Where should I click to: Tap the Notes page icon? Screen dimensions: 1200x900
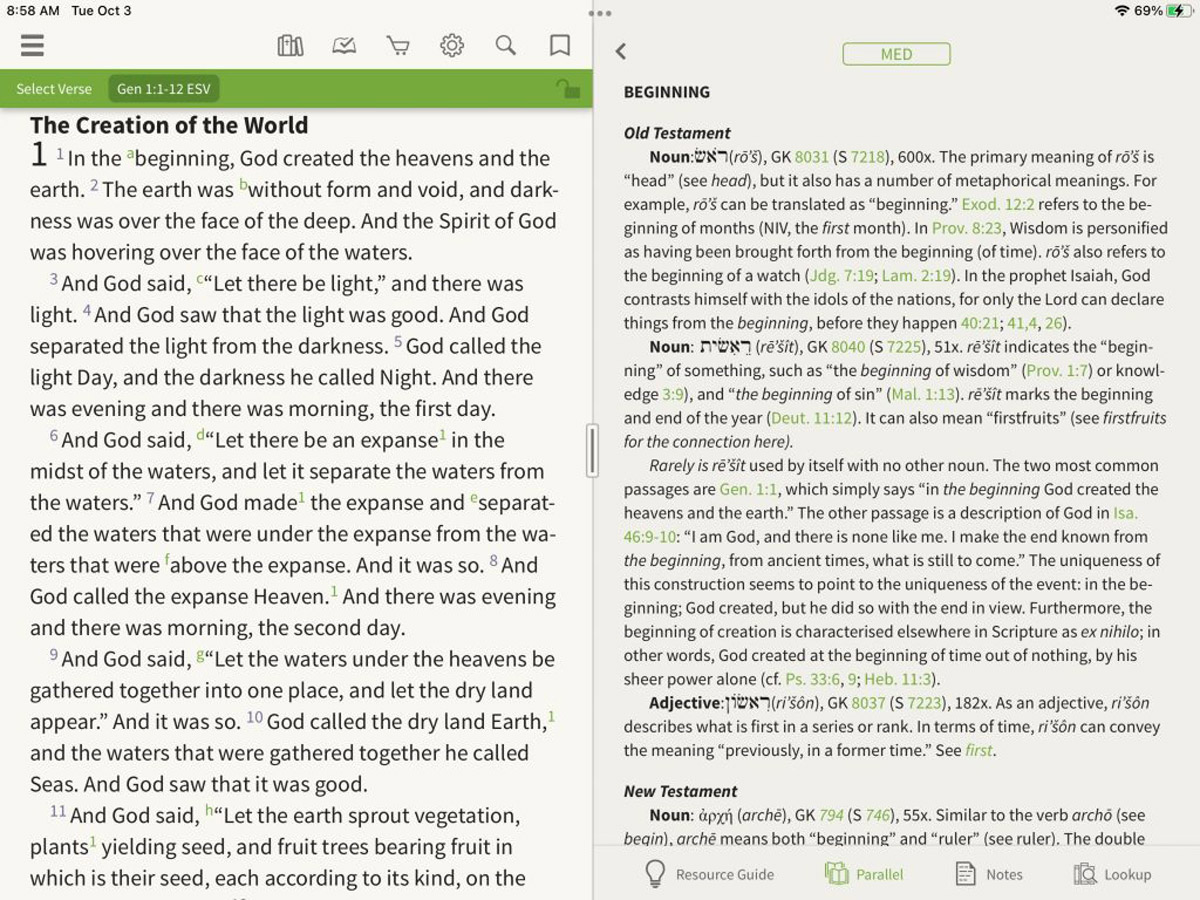[965, 874]
